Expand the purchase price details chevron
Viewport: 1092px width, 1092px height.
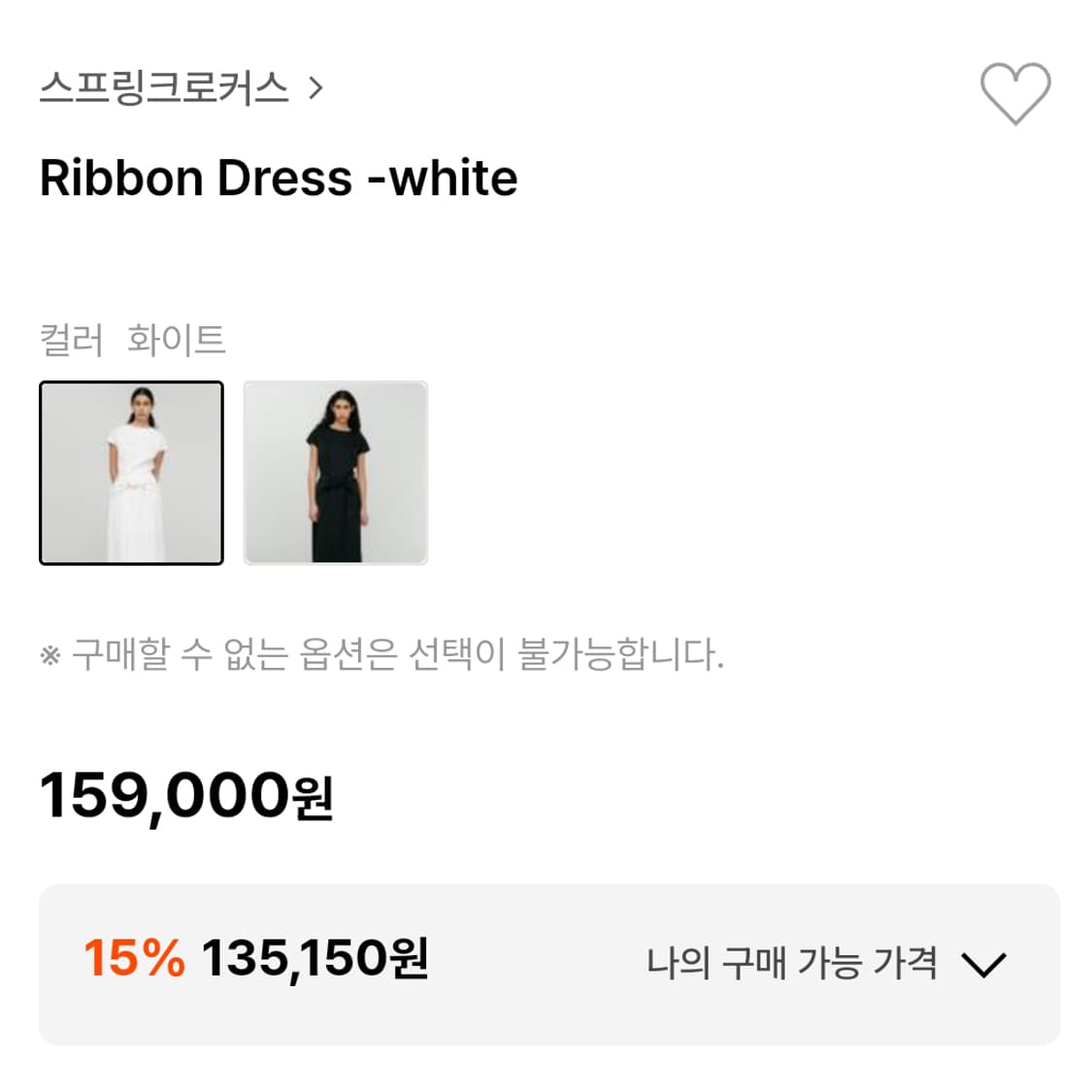983,965
